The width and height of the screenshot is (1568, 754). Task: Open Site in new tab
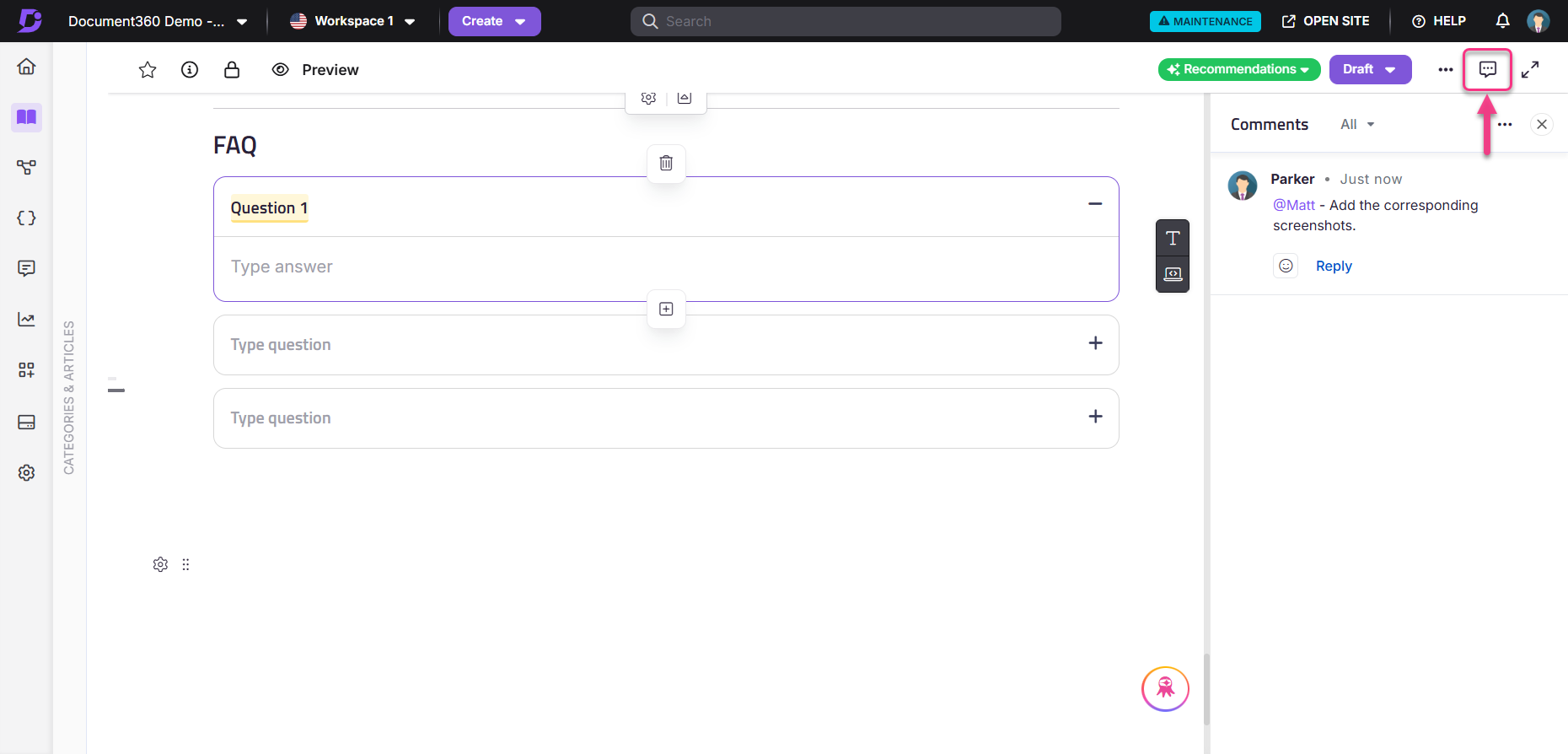(1326, 21)
